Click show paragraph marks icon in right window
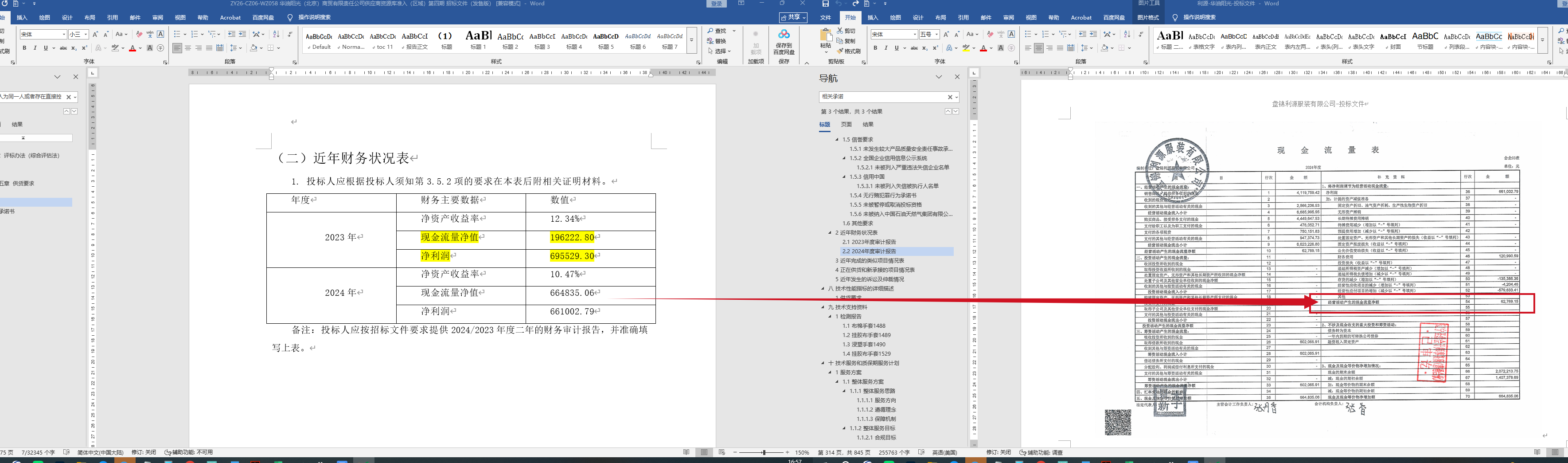Screen dimensions: 1568x463 click(1141, 34)
